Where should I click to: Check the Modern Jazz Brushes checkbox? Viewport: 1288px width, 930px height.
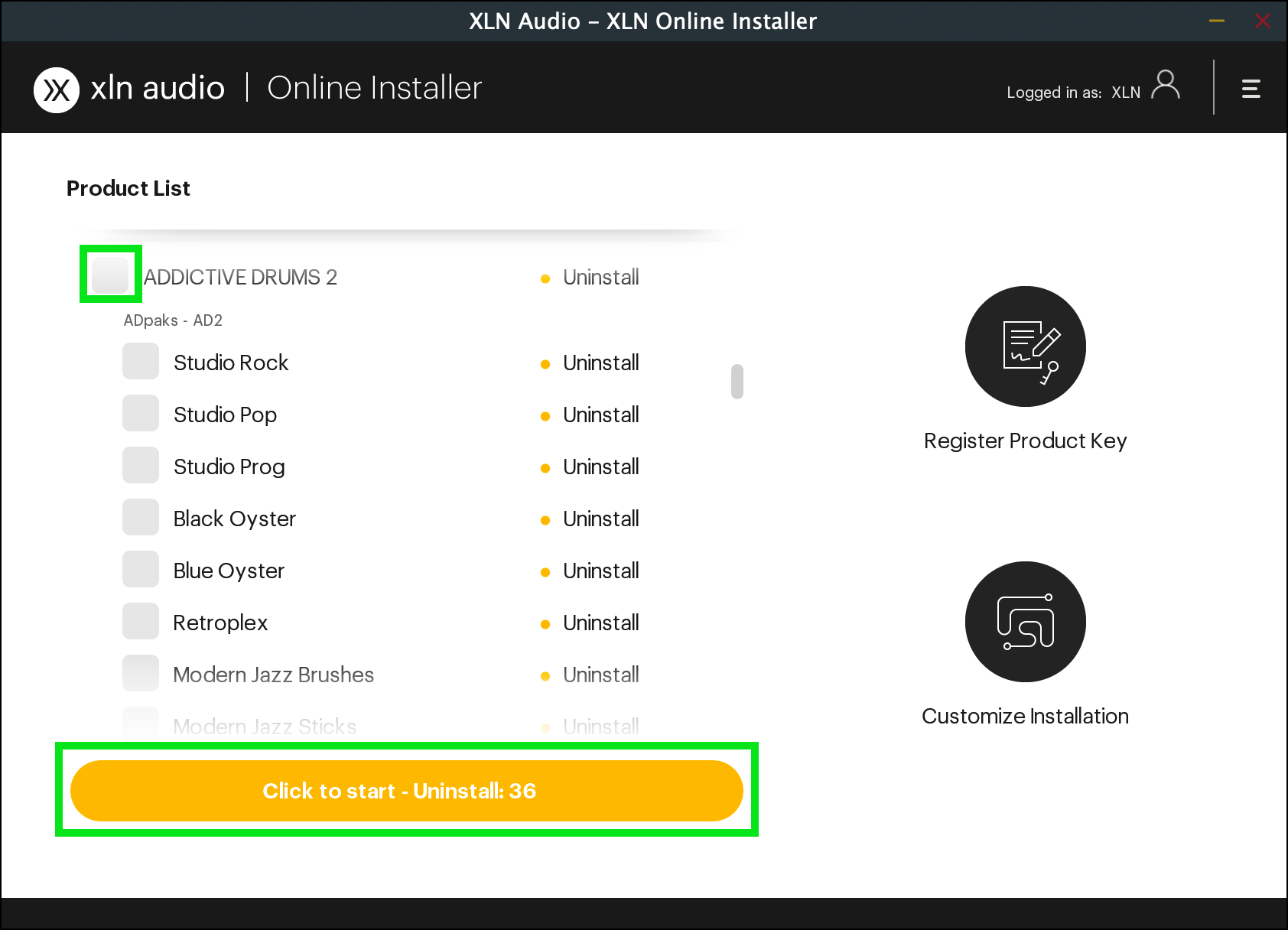[141, 673]
